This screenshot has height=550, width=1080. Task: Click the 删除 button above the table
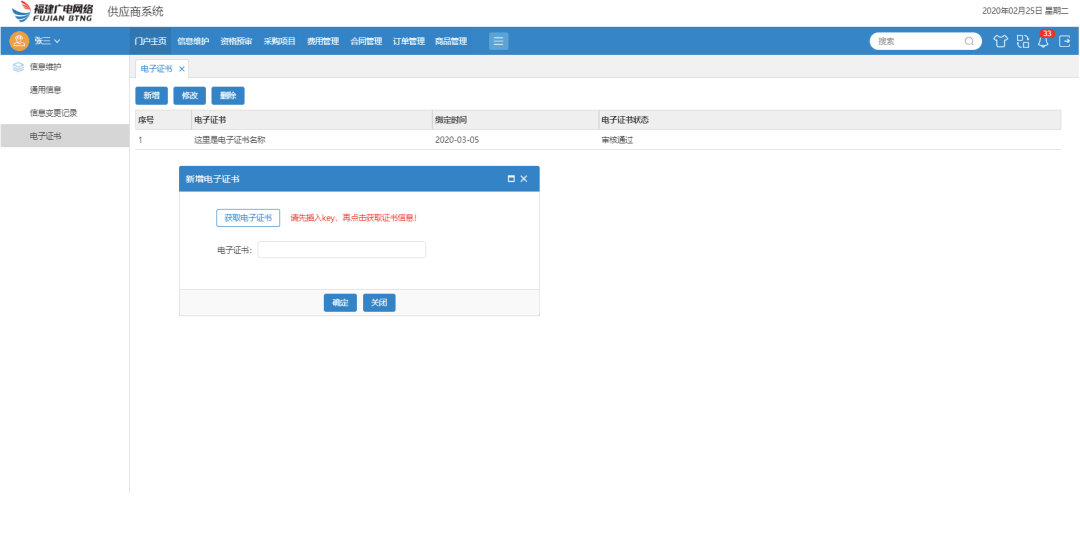click(x=228, y=96)
